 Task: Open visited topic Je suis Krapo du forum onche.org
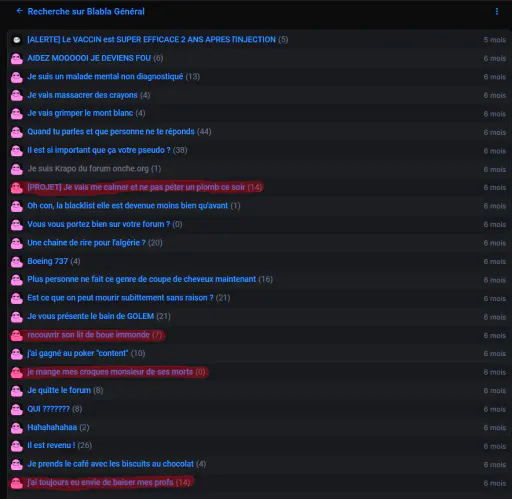(x=88, y=169)
